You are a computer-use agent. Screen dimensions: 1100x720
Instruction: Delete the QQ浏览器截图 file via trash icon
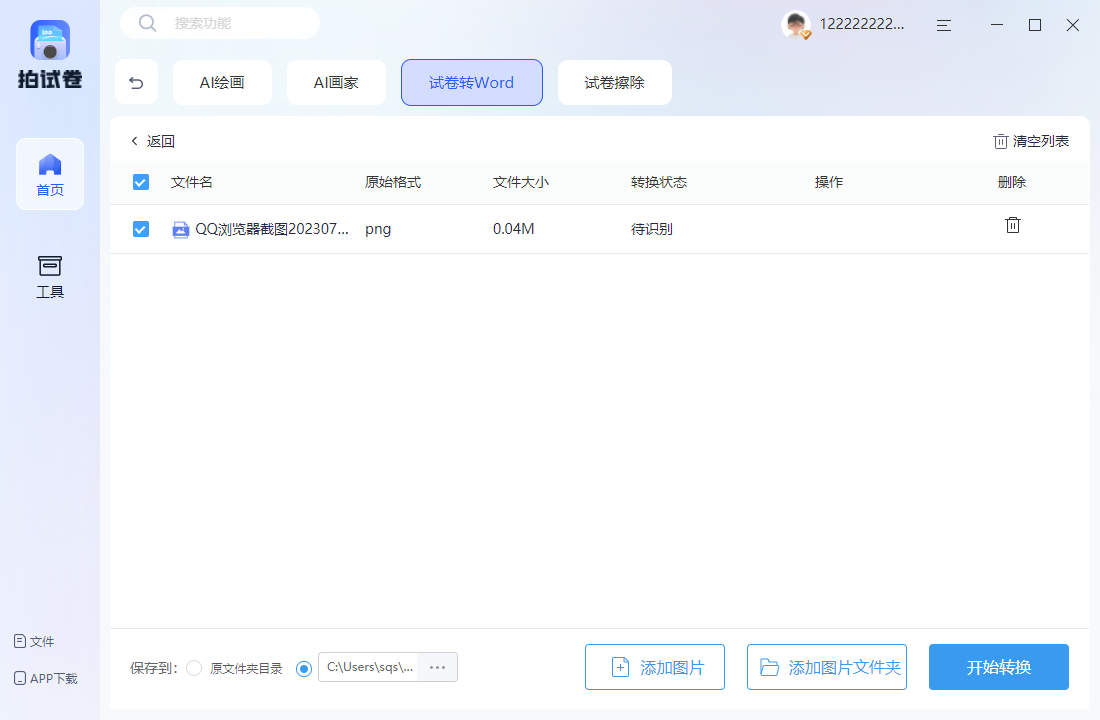tap(1012, 226)
